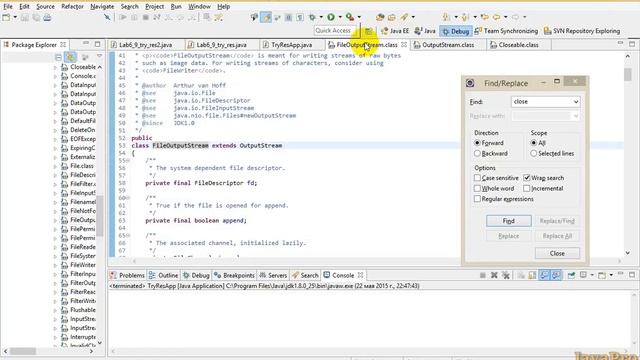Click Package Explorer vertical scrollbar thumb
Viewport: 640px width, 360px height.
99,216
